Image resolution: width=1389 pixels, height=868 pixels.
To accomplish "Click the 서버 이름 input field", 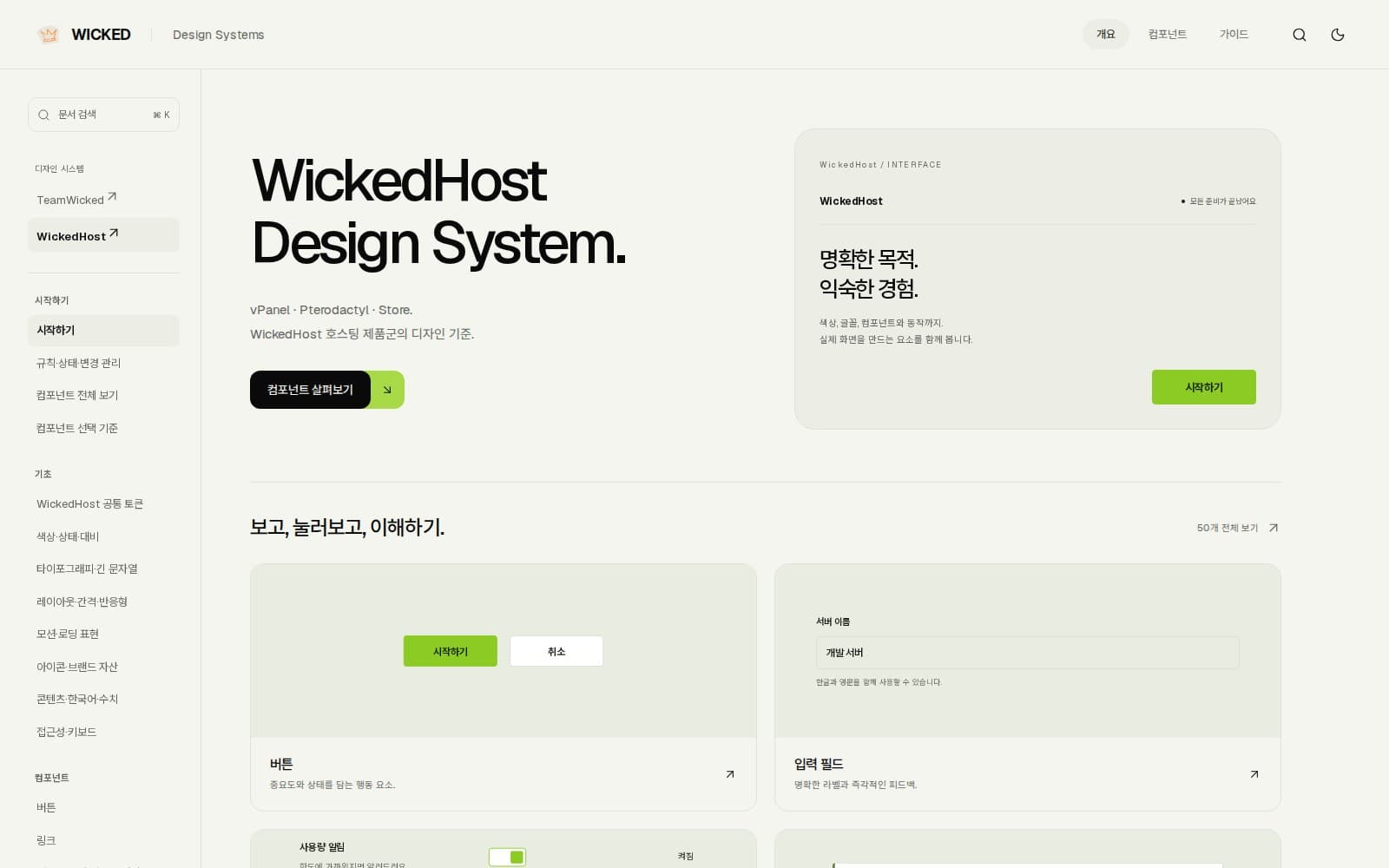I will 1027,653.
